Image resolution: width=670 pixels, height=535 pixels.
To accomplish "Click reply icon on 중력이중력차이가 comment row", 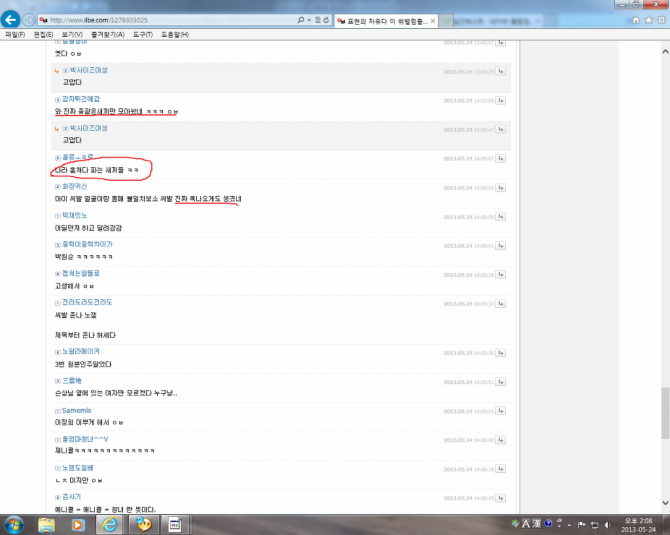I will click(x=501, y=246).
